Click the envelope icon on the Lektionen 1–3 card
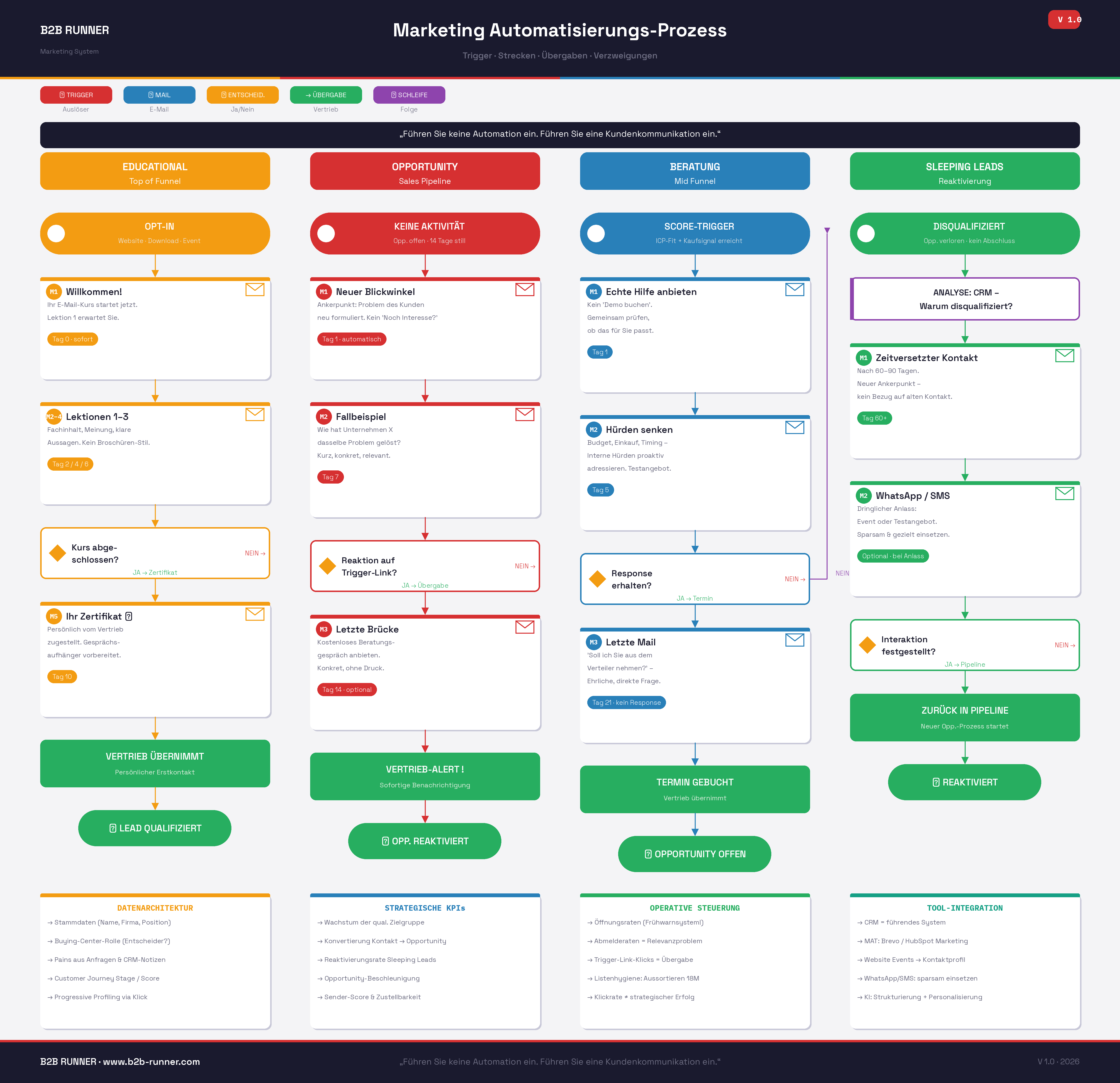The image size is (1120, 1083). (255, 415)
